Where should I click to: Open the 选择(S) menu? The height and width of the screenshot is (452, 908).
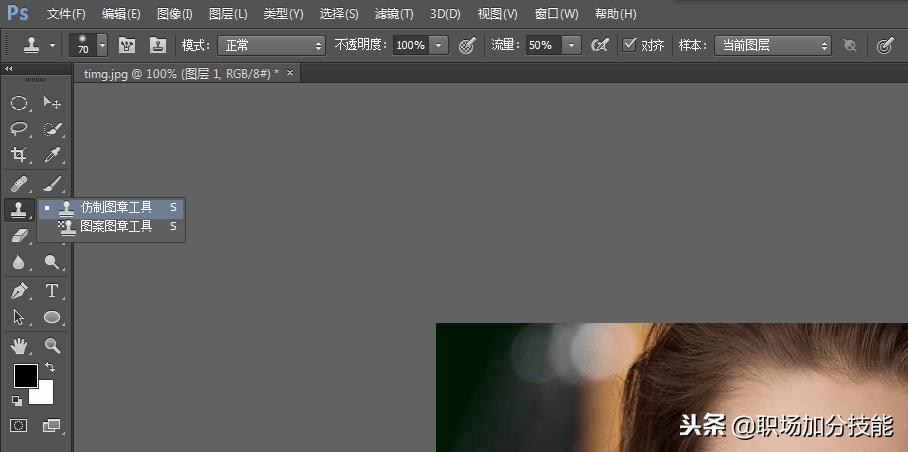coord(339,14)
